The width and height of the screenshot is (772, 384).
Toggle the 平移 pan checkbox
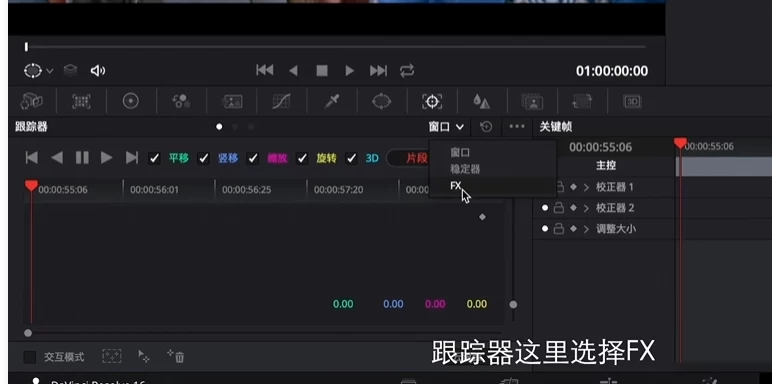pyautogui.click(x=154, y=158)
